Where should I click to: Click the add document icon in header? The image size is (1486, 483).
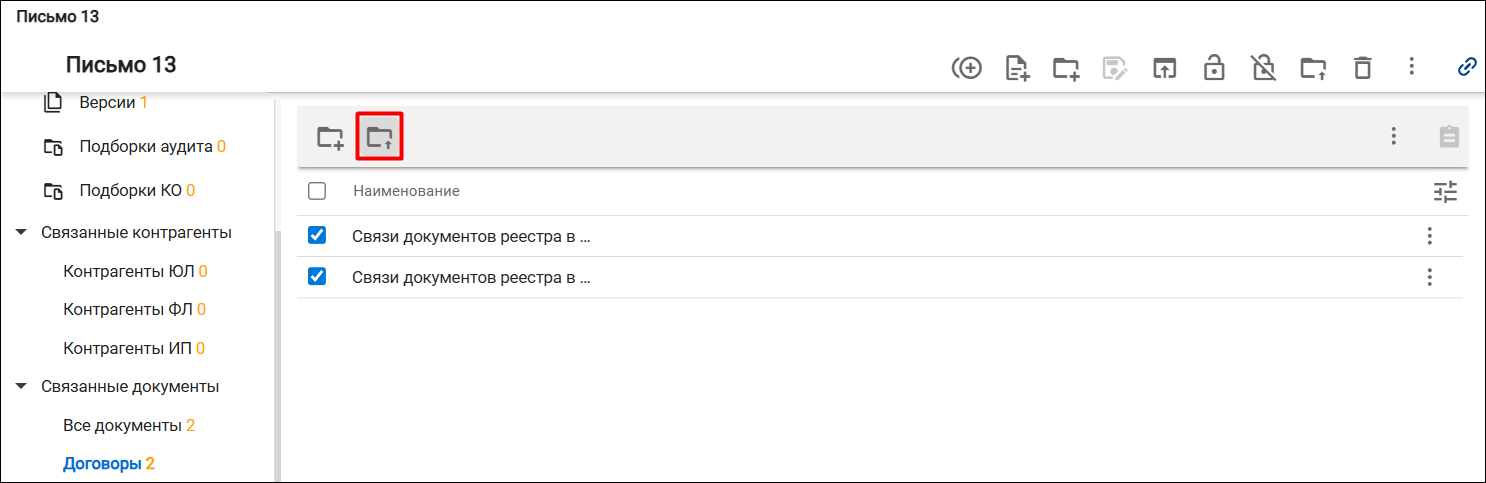1017,68
